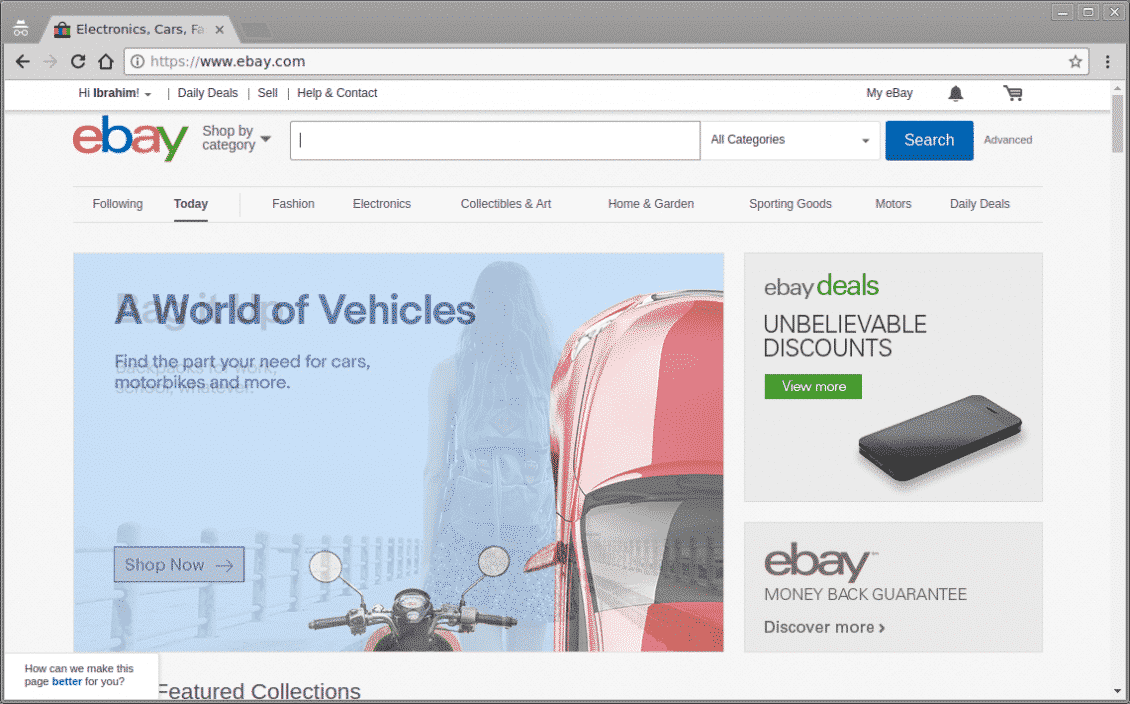Open the Shop by category dropdown
1130x704 pixels.
point(236,138)
